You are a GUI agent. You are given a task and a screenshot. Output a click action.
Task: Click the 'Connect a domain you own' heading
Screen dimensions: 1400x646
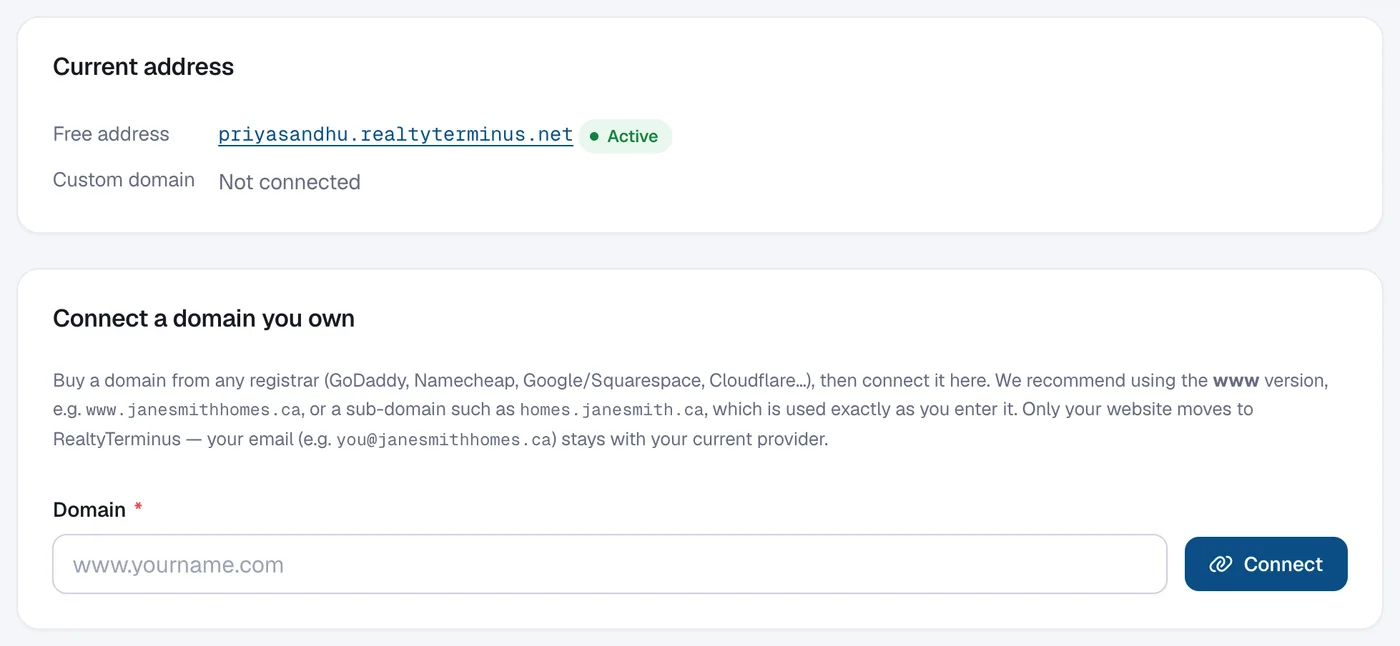204,319
